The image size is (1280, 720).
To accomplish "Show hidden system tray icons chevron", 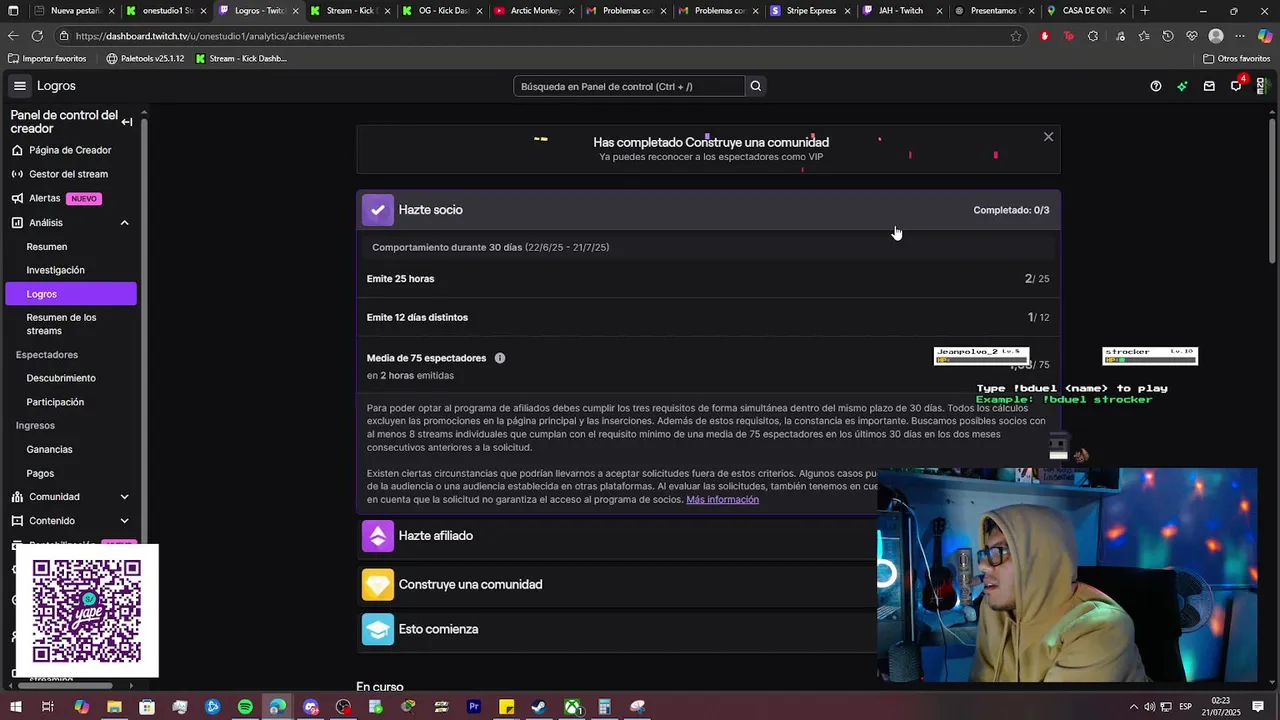I will (x=1133, y=707).
